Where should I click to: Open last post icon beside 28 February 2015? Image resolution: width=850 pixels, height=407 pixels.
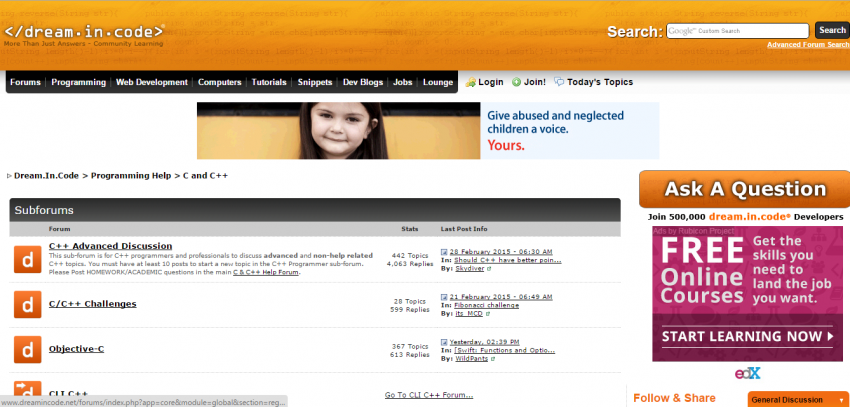(444, 252)
